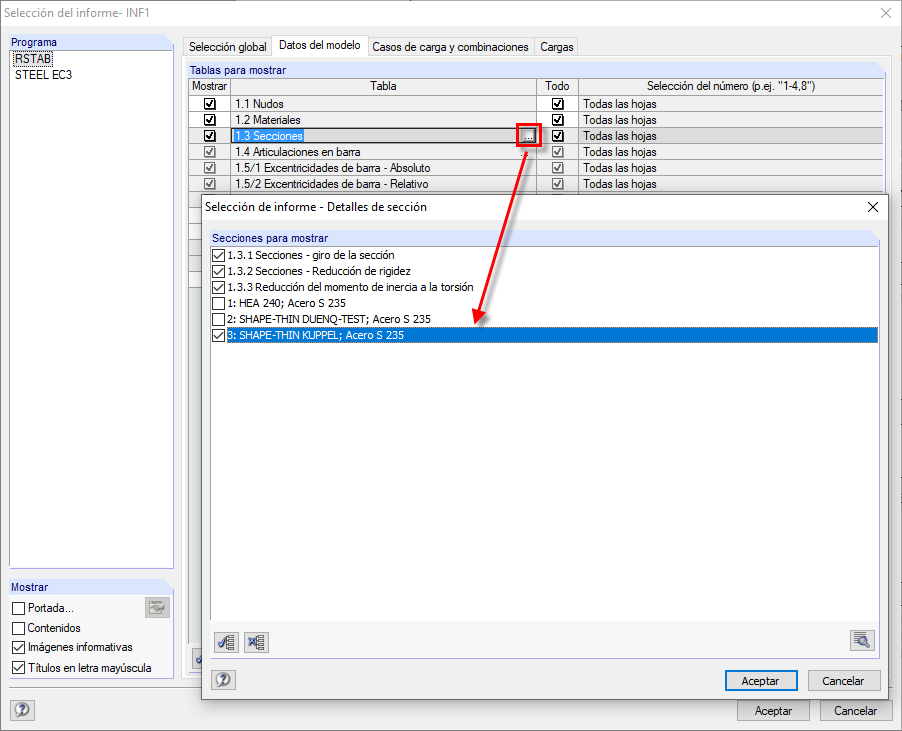Click the preview magnifier icon in section details

(862, 640)
